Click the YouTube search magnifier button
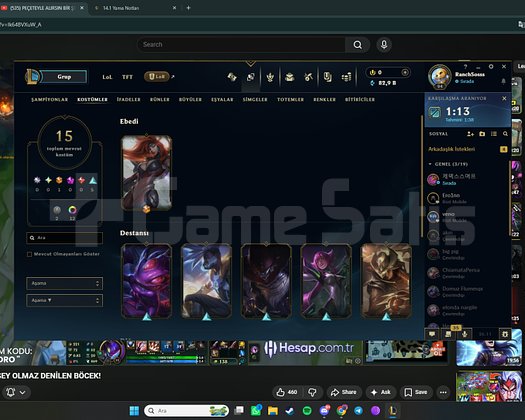Screen dimensions: 525x420 [358, 45]
